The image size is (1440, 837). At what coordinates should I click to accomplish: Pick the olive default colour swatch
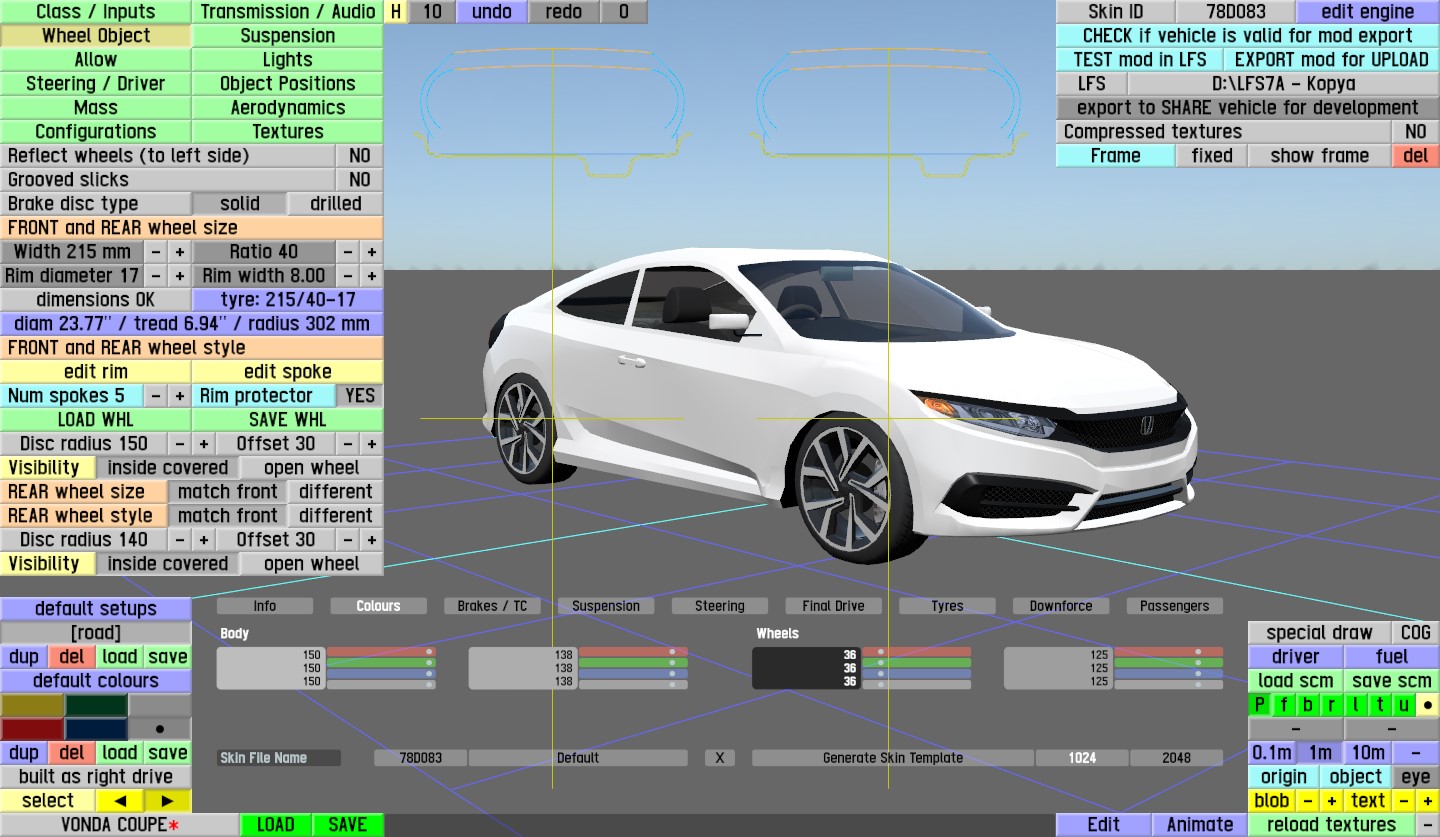(x=32, y=705)
